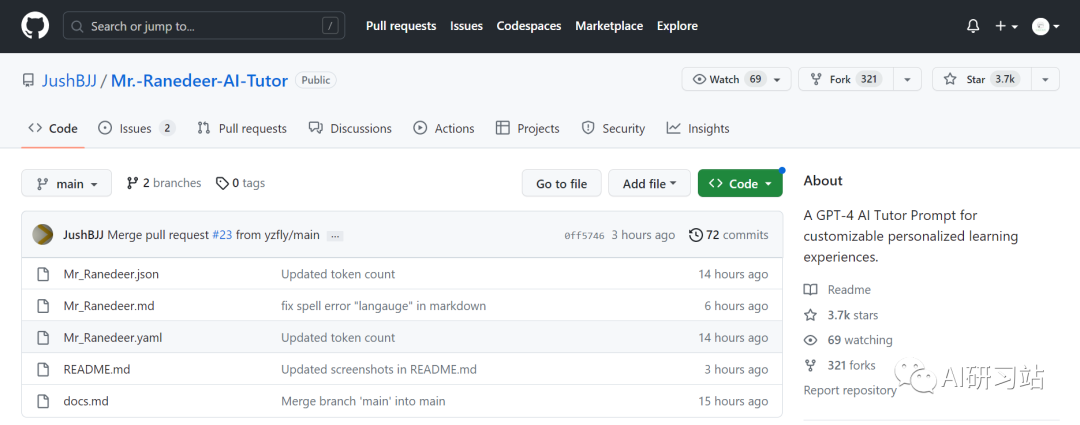The image size is (1080, 425).
Task: Open the file Mr_Ranedeer.yaml
Action: (x=113, y=338)
